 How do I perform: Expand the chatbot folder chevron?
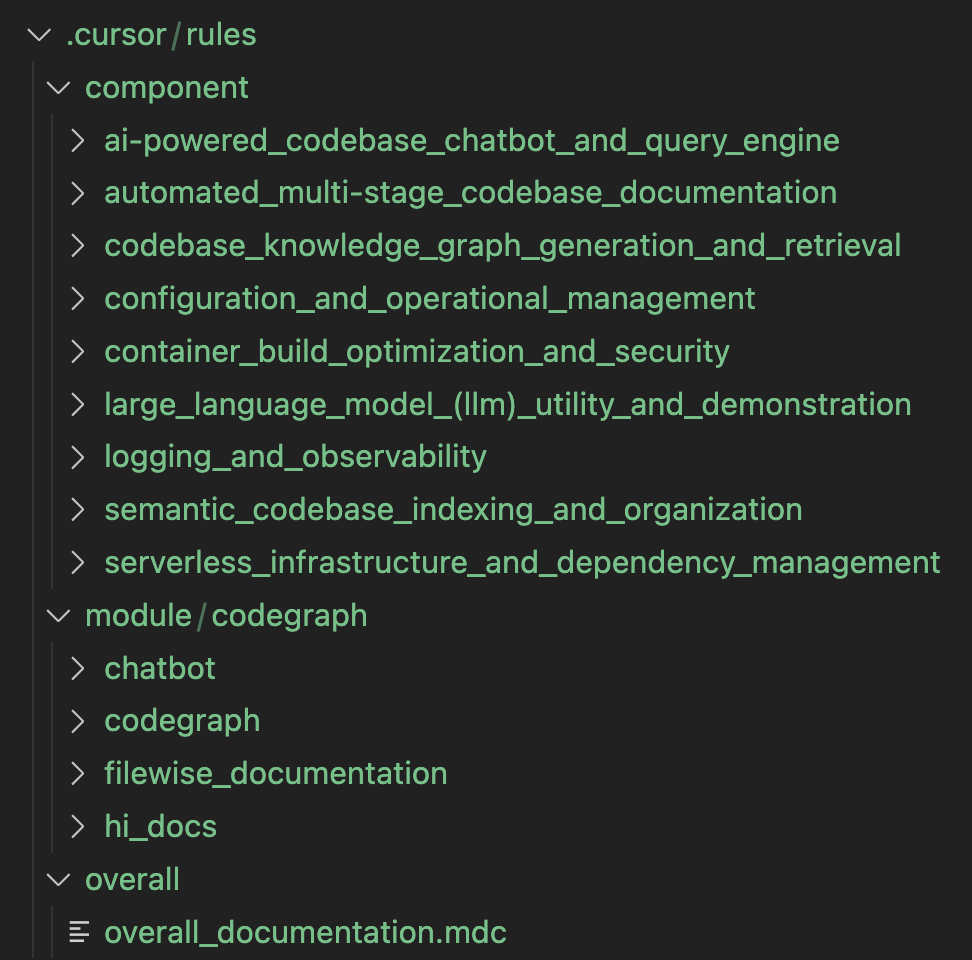tap(77, 668)
